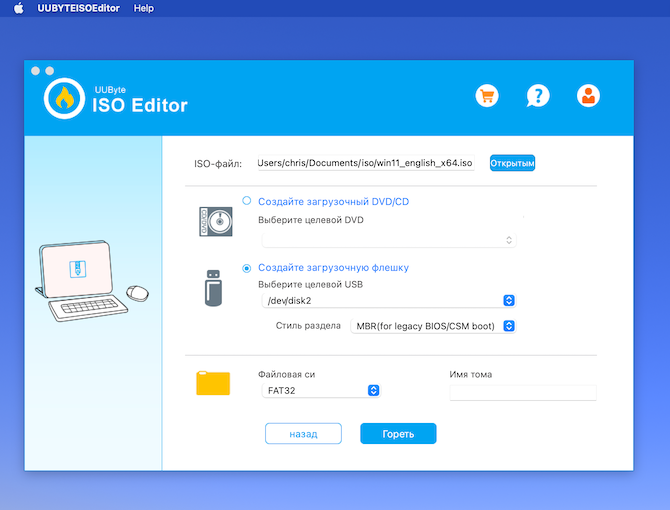Click the window minimize button

(50, 70)
